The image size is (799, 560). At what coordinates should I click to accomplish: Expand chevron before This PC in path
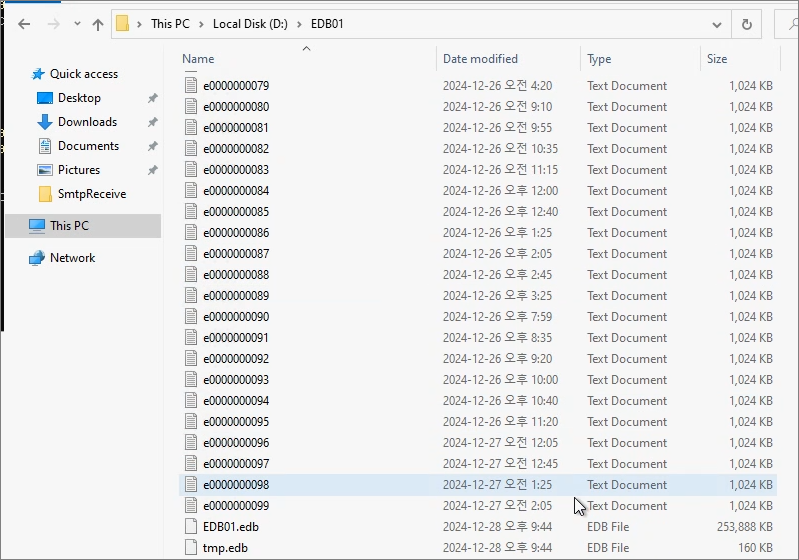pyautogui.click(x=139, y=24)
